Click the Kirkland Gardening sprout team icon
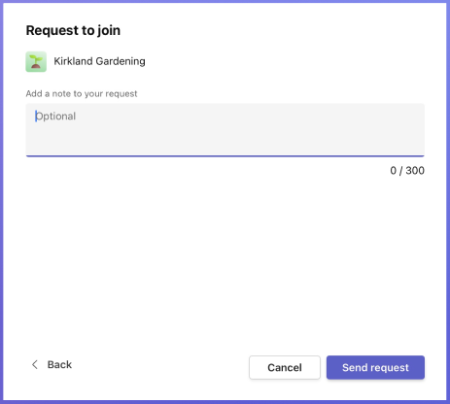 coord(36,62)
